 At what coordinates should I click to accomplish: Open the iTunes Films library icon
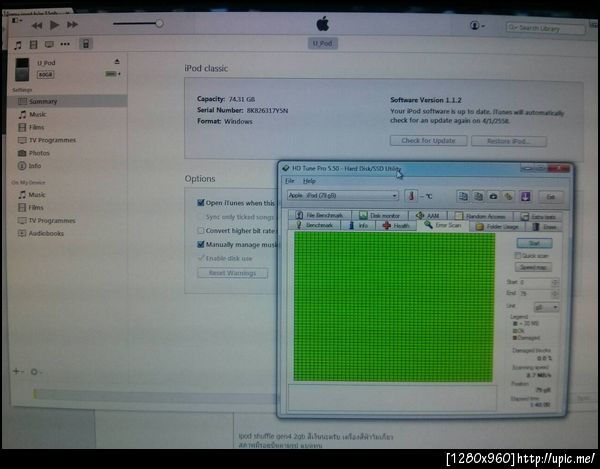coord(34,45)
